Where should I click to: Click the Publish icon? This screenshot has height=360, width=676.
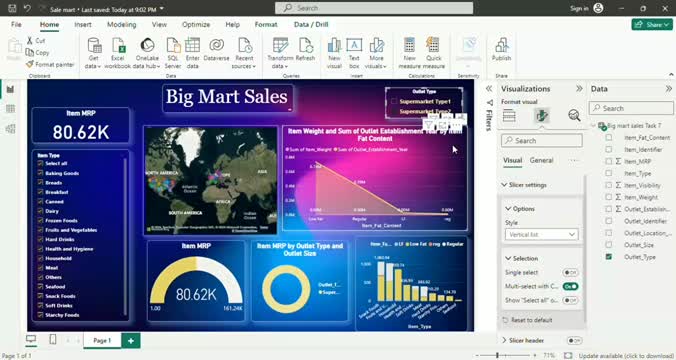pos(501,49)
